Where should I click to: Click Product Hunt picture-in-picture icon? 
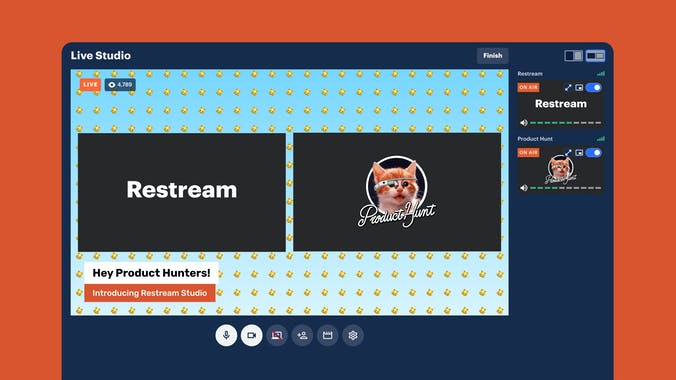[579, 153]
